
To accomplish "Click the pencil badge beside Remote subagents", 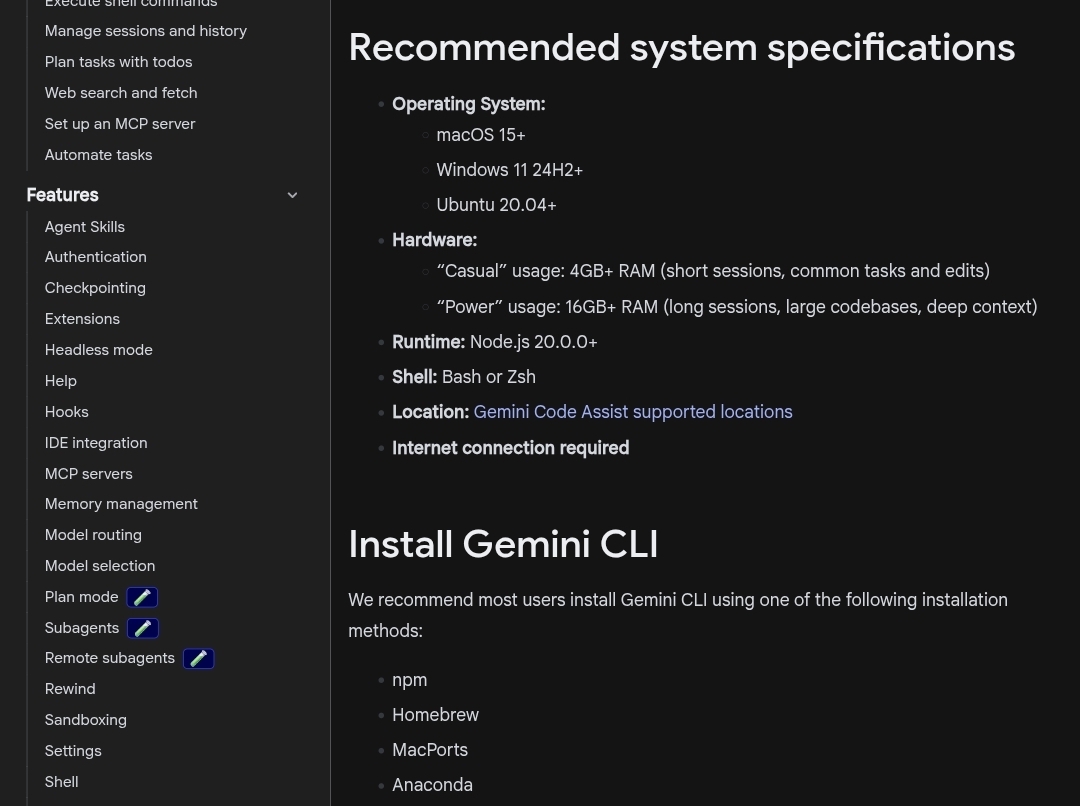I will coord(198,659).
